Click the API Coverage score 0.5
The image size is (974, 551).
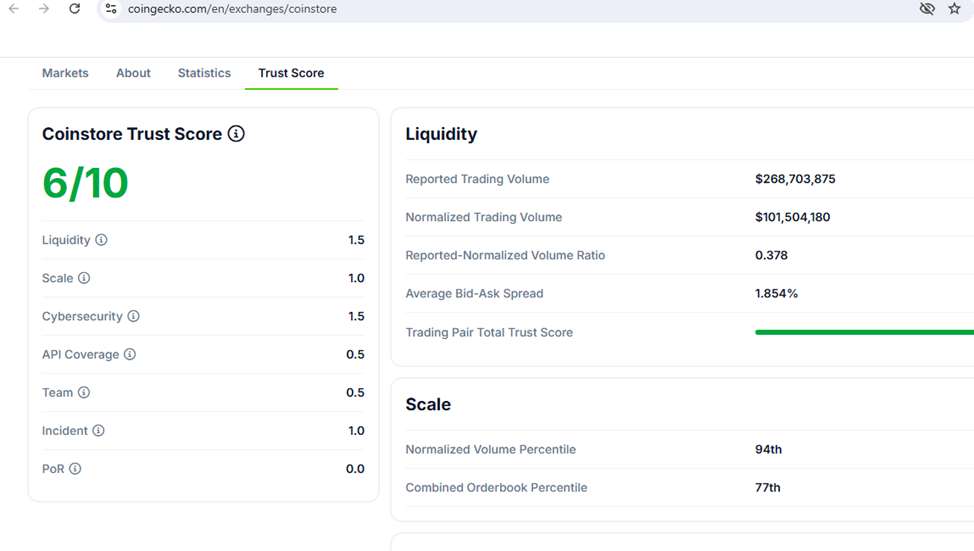(x=355, y=355)
